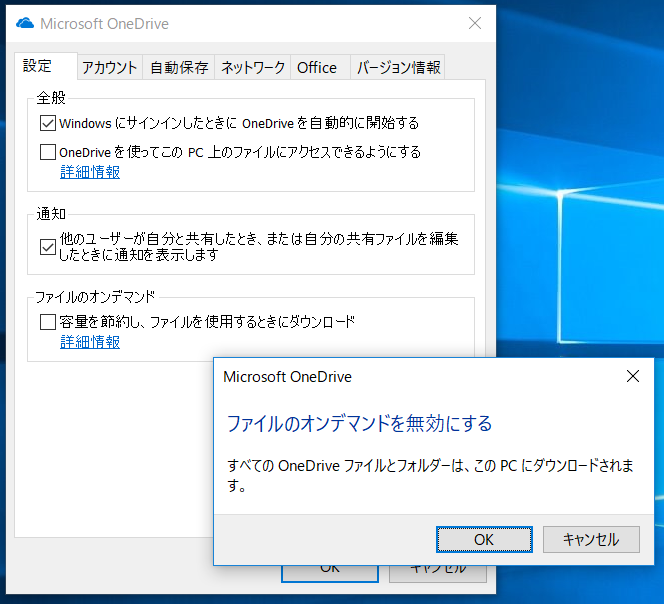This screenshot has height=604, width=664.
Task: Click the partially hidden OK button in settings window
Action: click(329, 573)
